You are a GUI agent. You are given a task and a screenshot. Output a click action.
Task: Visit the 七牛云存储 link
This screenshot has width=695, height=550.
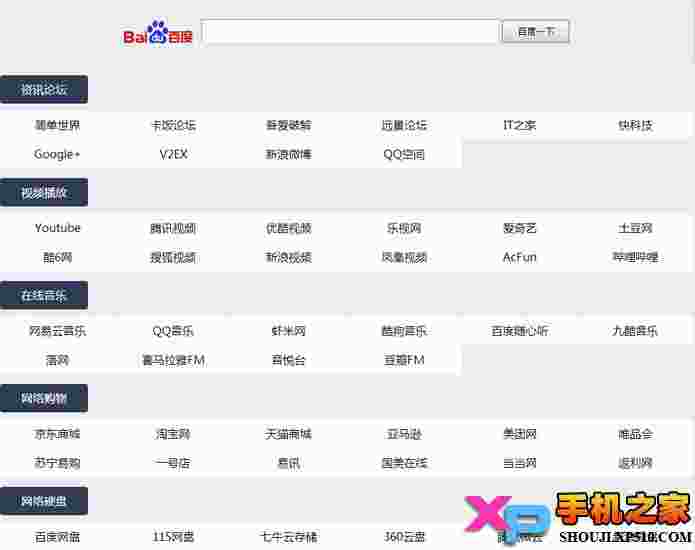coord(289,537)
